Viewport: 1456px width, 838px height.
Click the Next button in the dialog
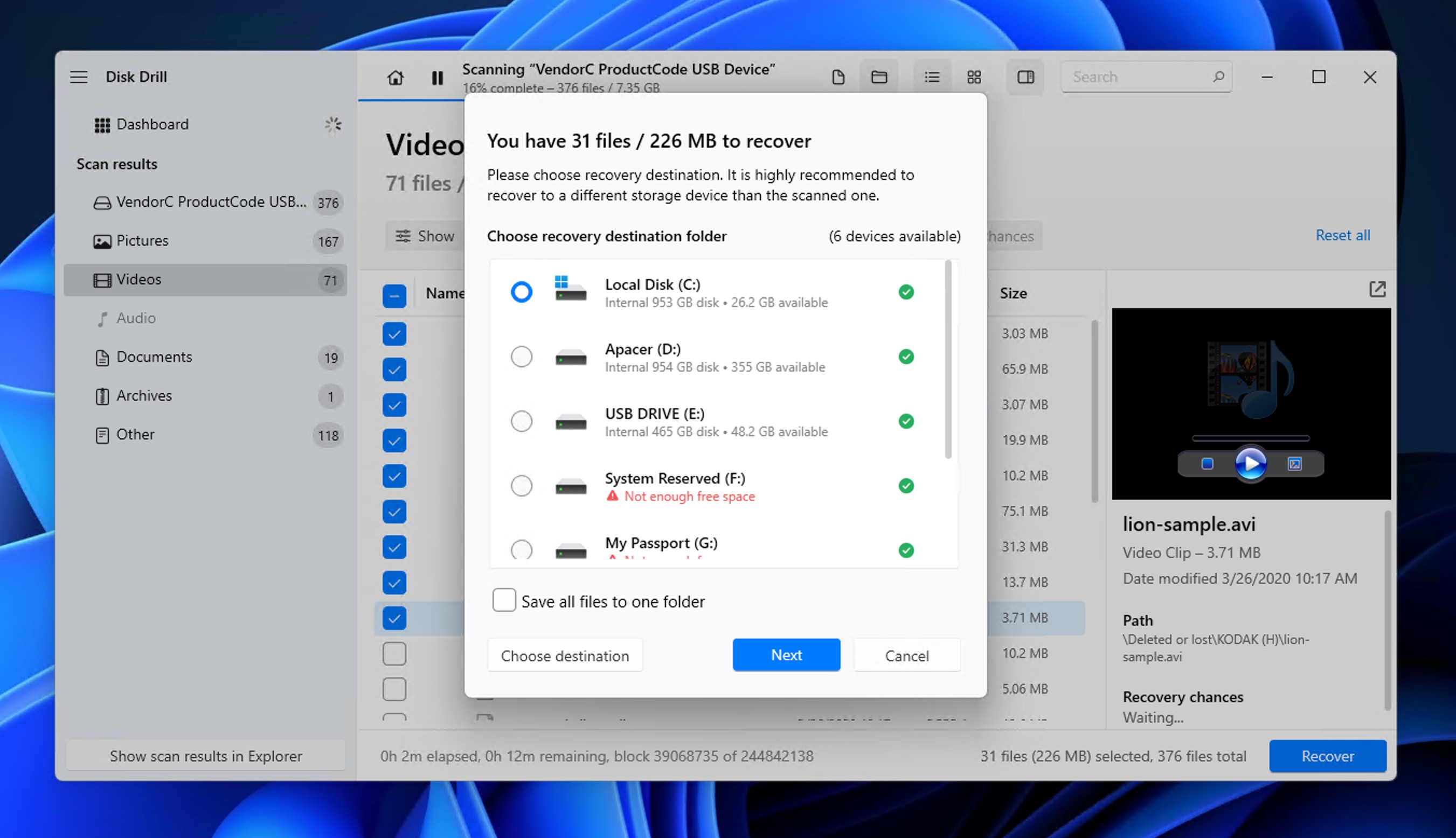pyautogui.click(x=786, y=655)
